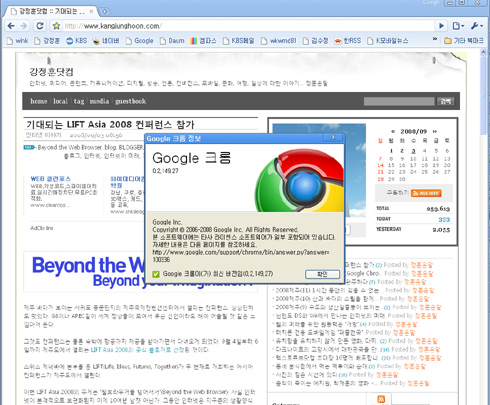
Task: Click the page vertical scrollbar thumb
Action: [x=483, y=96]
